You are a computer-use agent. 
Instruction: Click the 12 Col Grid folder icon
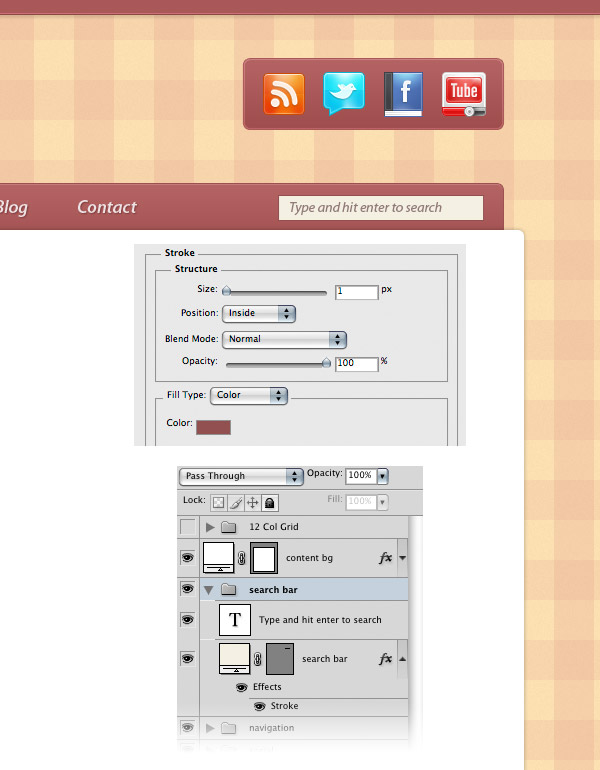coord(228,527)
